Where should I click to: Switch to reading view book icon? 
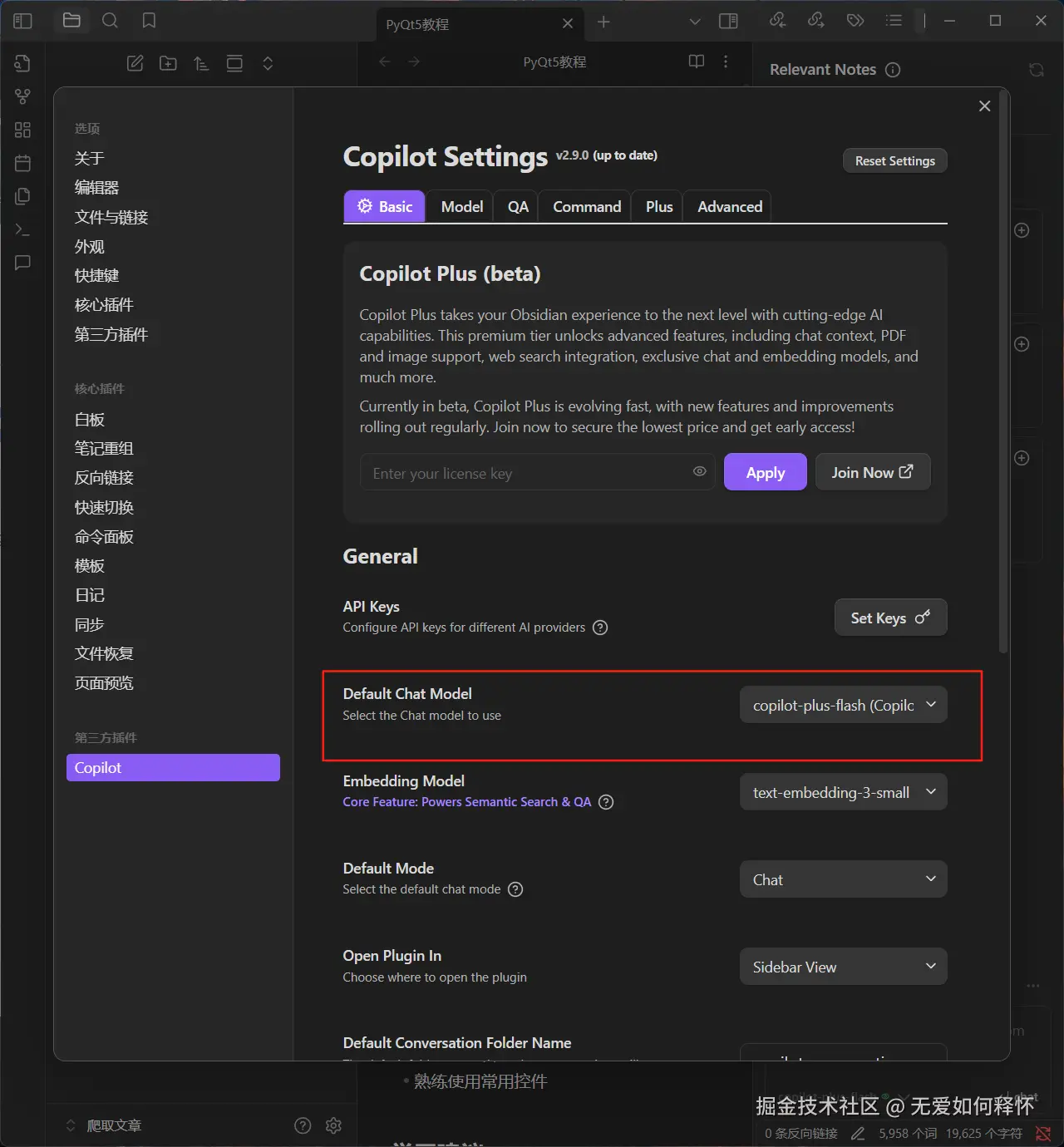coord(697,62)
